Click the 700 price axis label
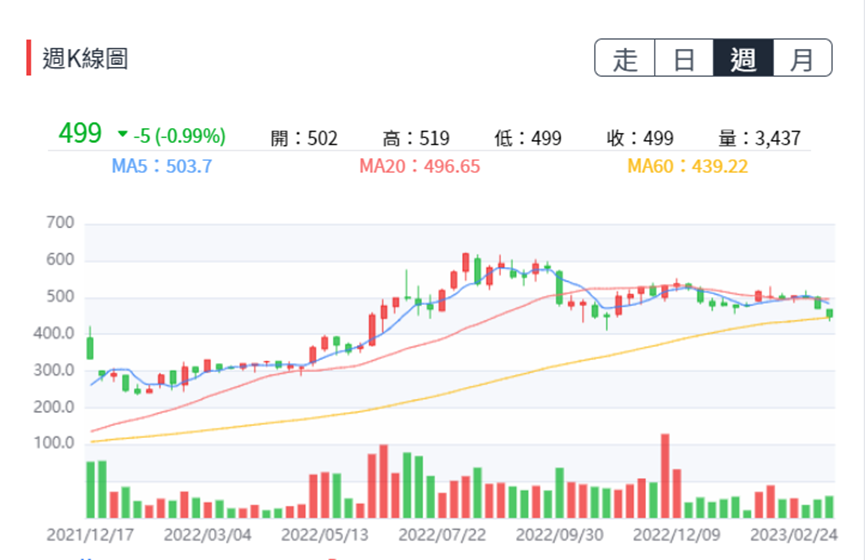 tap(61, 222)
